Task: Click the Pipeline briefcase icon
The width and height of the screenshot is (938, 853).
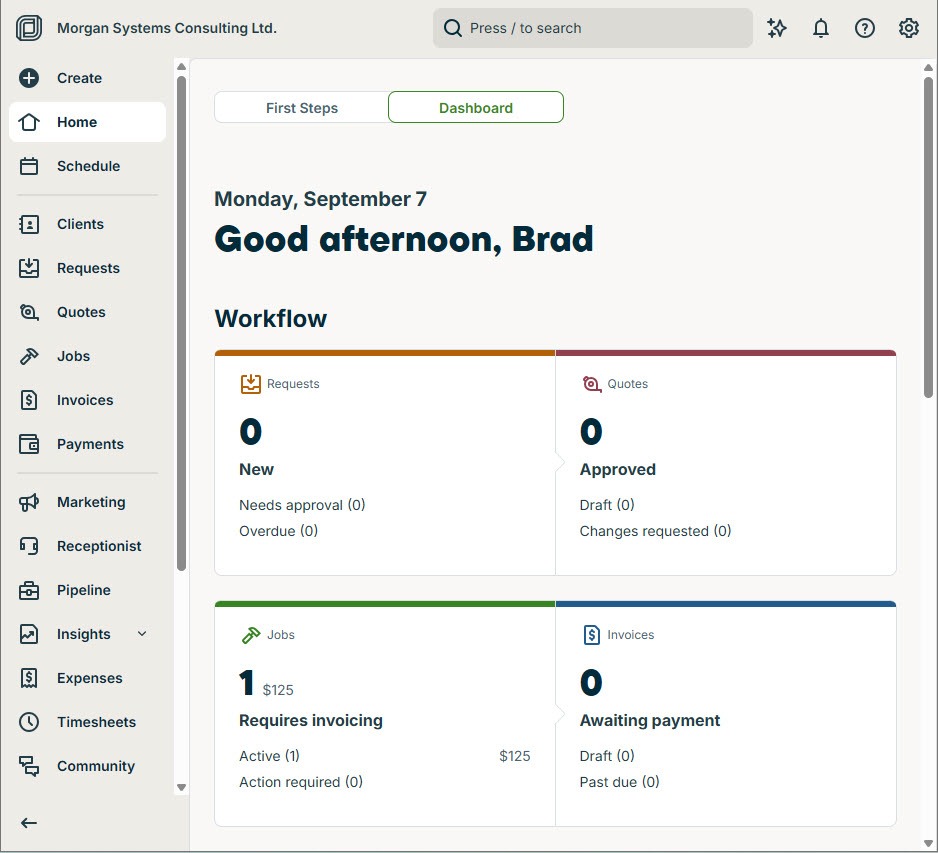Action: click(x=29, y=590)
